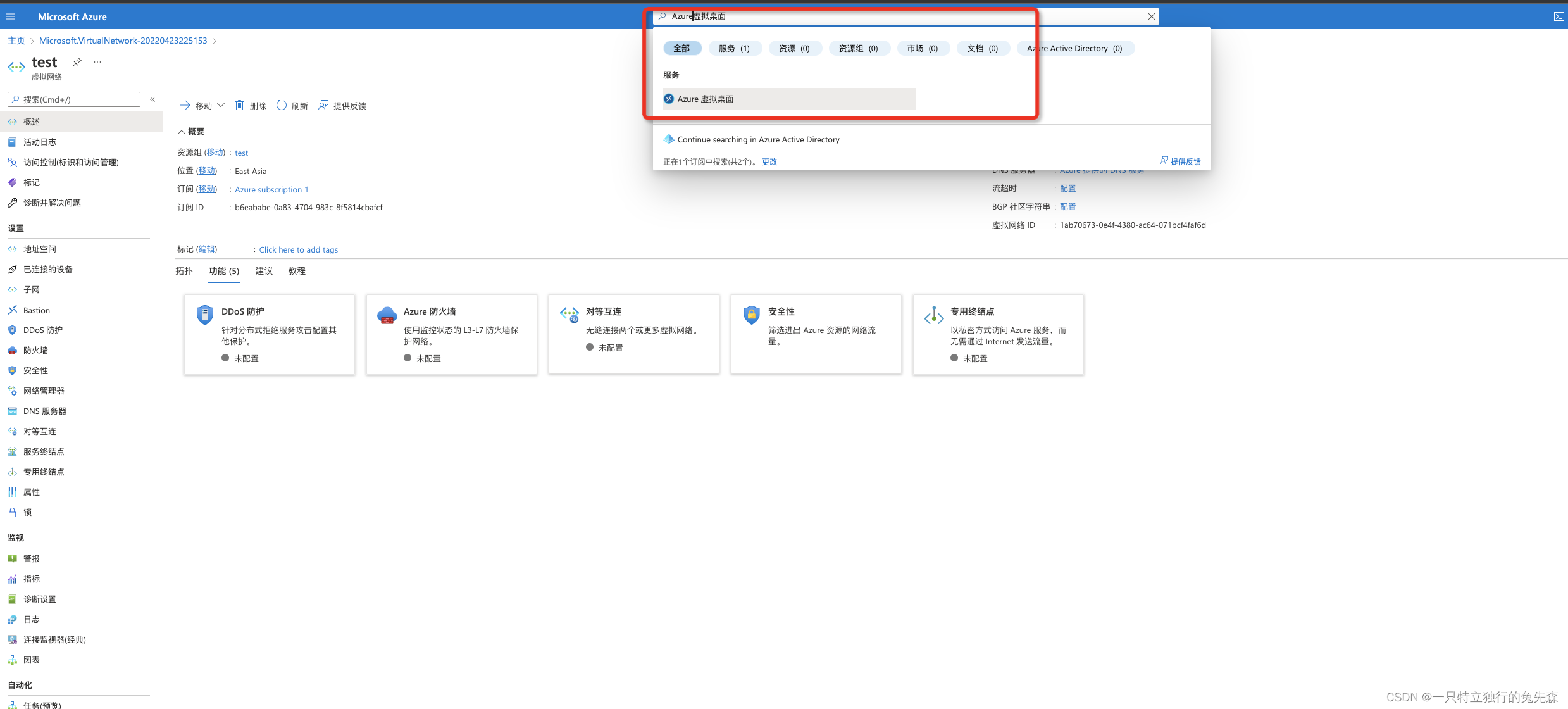Viewport: 1568px width, 709px height.
Task: Open the 防火墙 sidebar item
Action: pos(35,350)
